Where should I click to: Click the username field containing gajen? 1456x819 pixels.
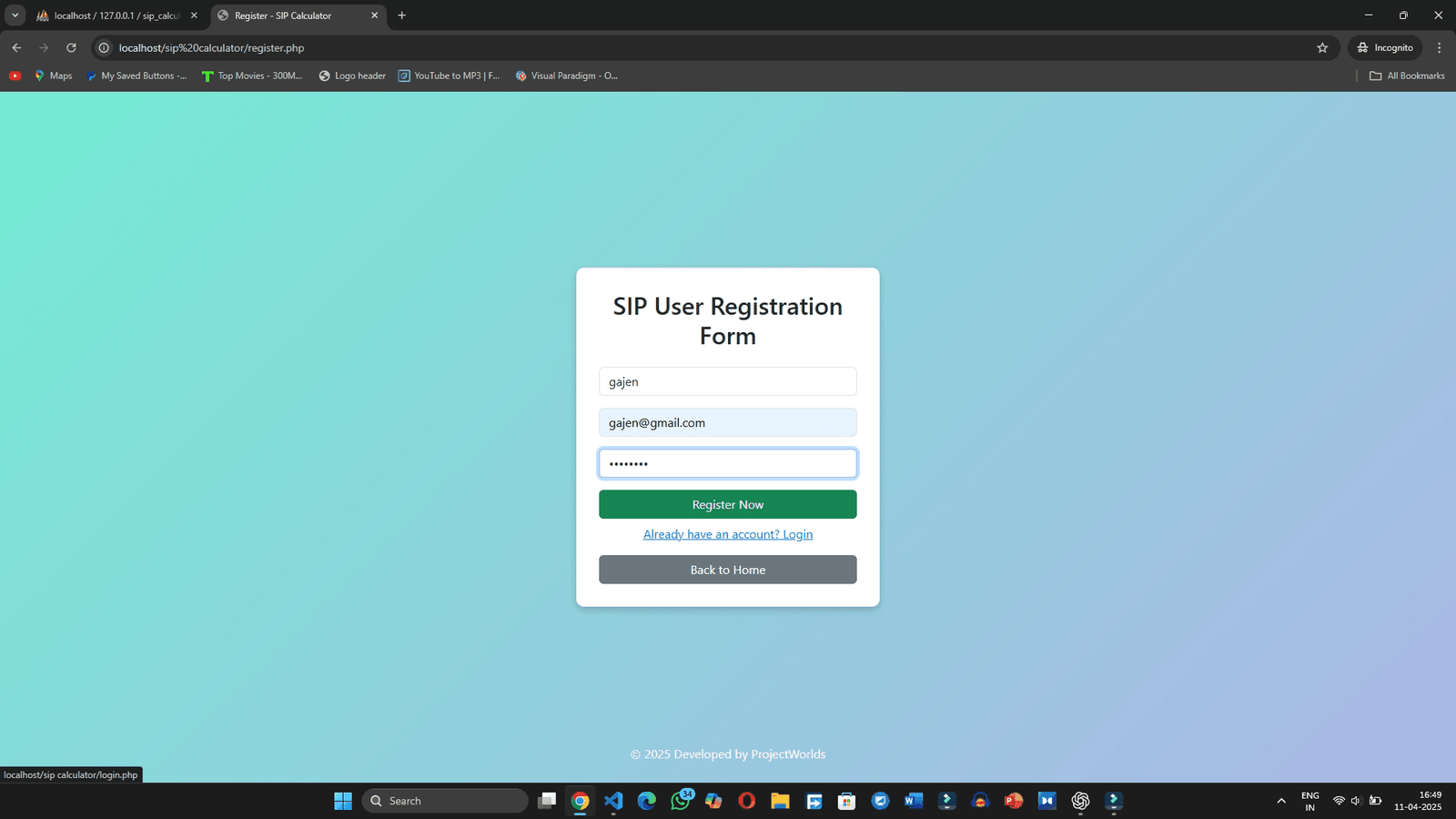point(727,381)
